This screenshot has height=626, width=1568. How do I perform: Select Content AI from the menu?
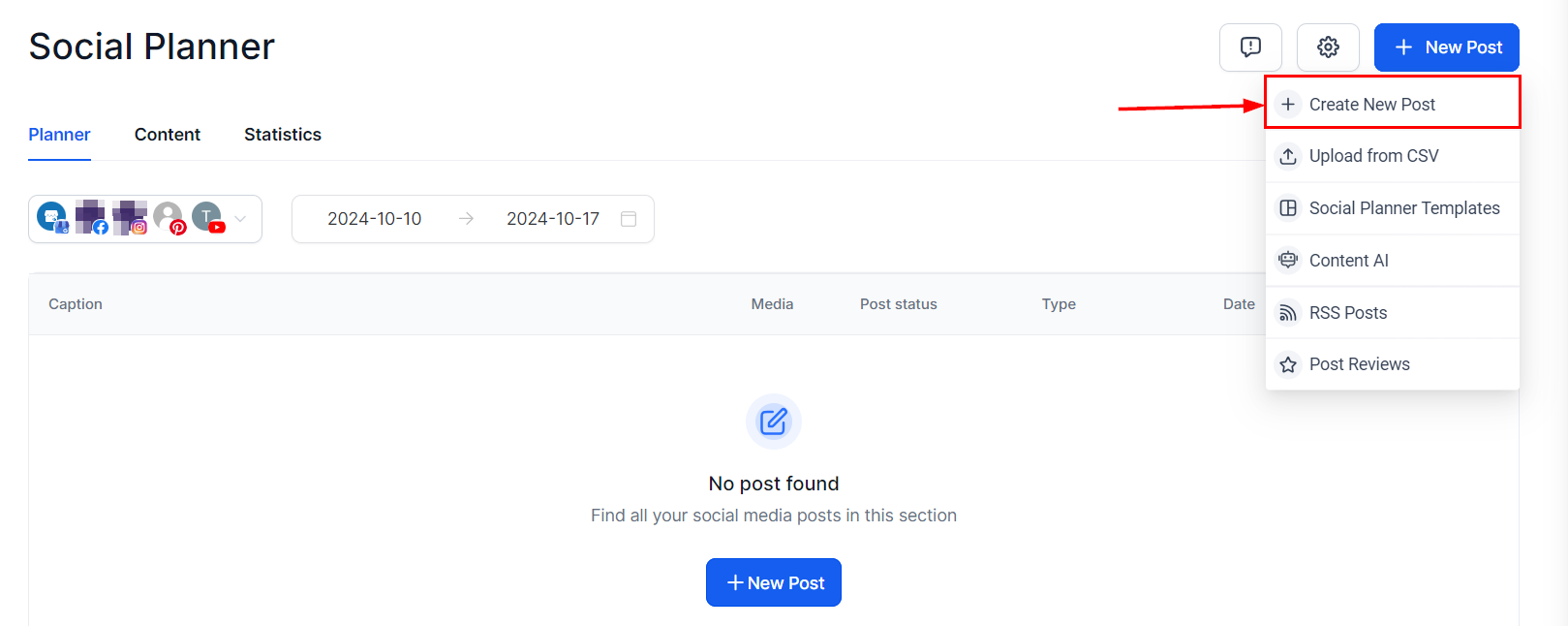pos(1348,261)
